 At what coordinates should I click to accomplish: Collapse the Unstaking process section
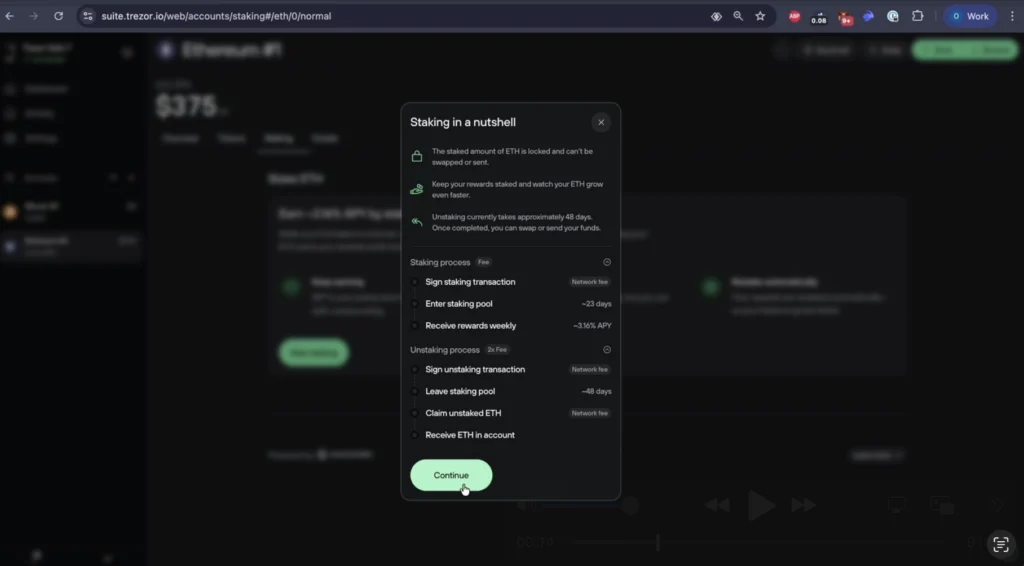click(607, 350)
